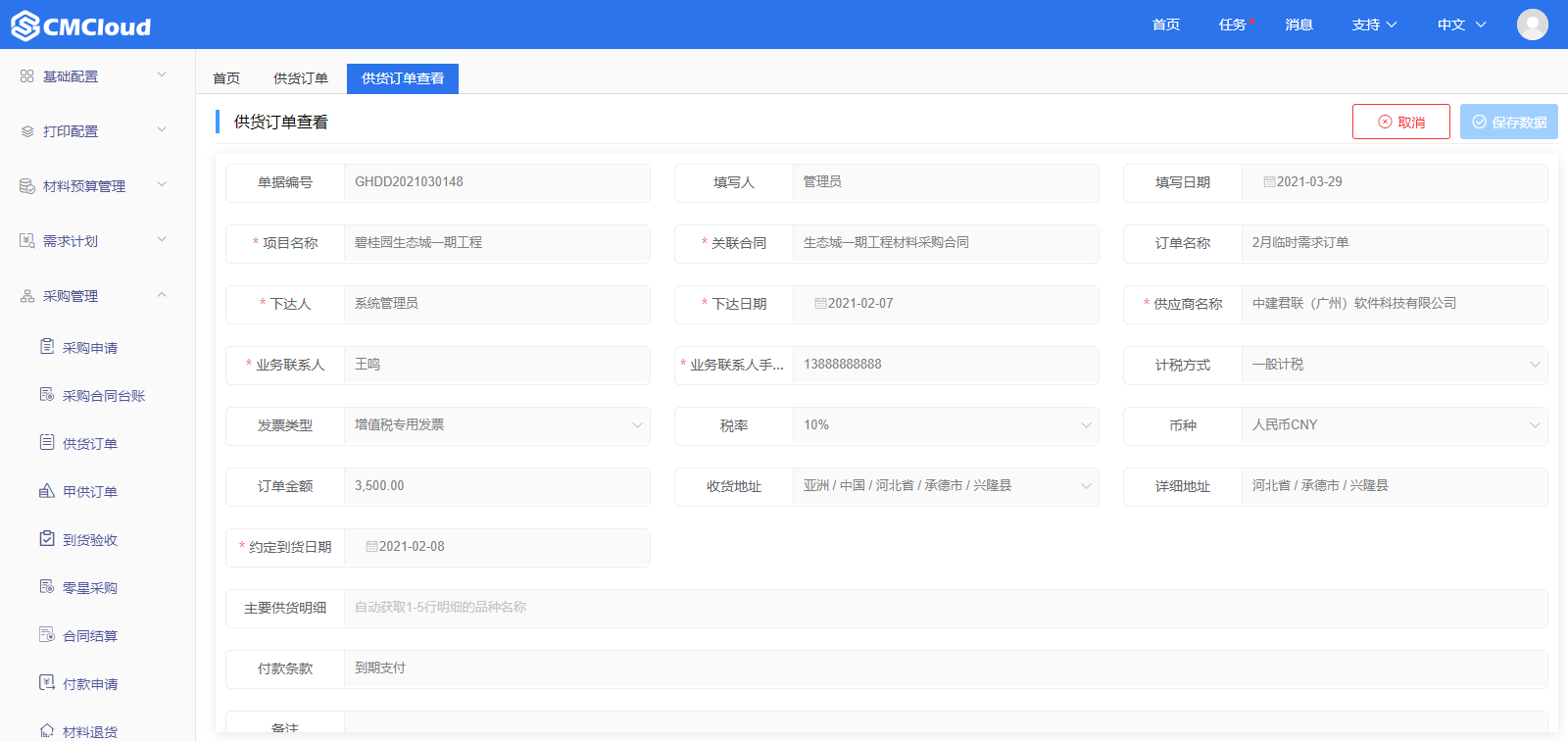The image size is (1568, 742).
Task: Select the 供货订单查看 page tab
Action: (403, 78)
